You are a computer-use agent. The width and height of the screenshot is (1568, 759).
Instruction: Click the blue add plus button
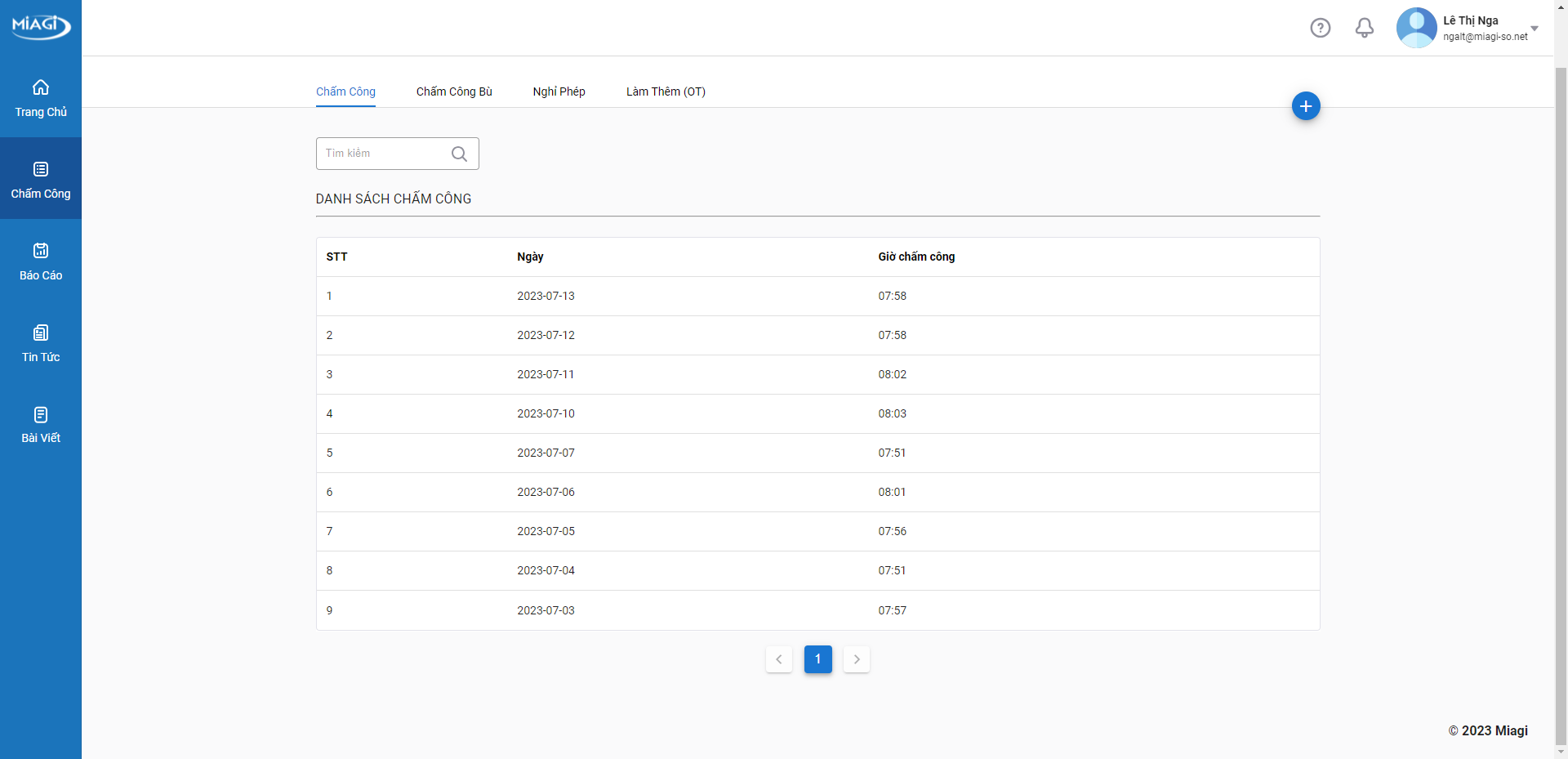(x=1305, y=106)
